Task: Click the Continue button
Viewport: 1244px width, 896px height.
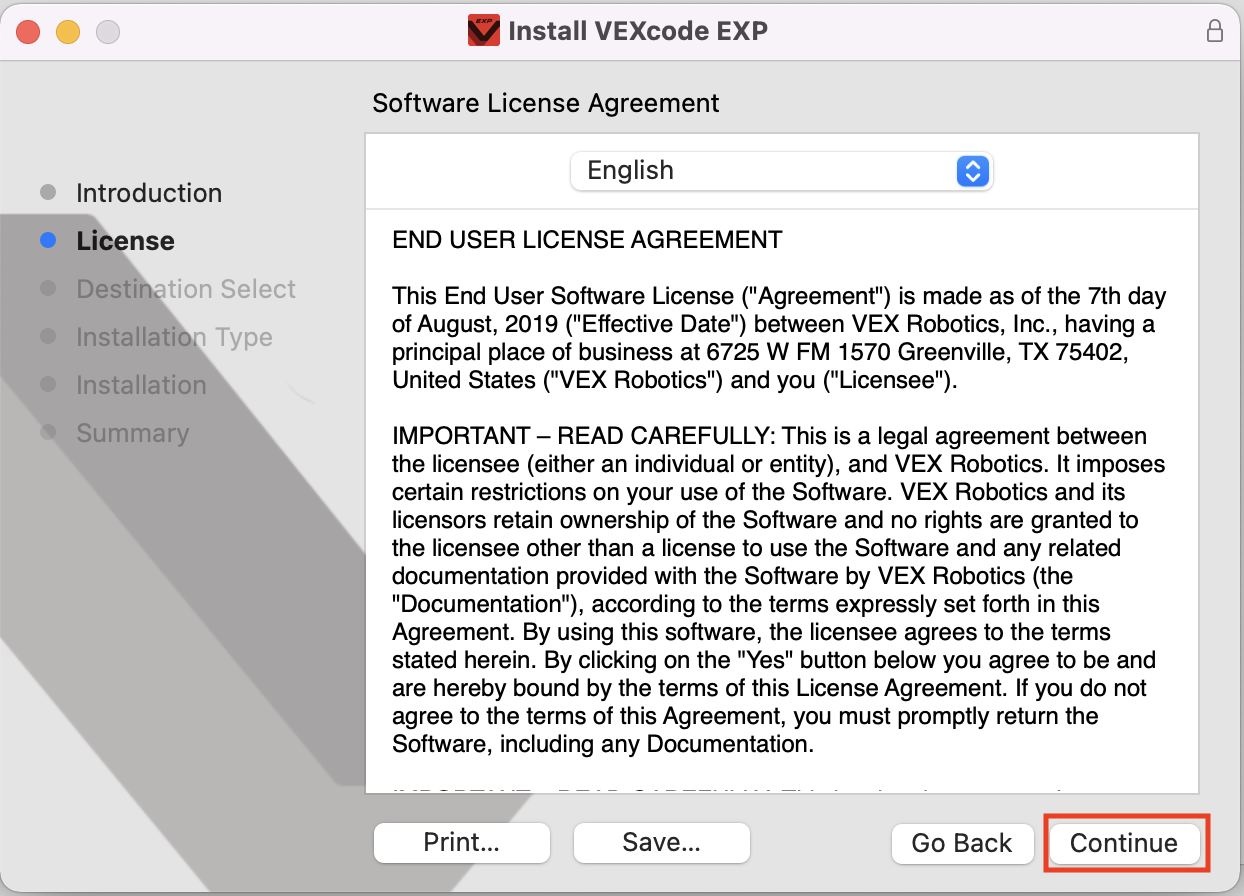Action: coord(1124,843)
